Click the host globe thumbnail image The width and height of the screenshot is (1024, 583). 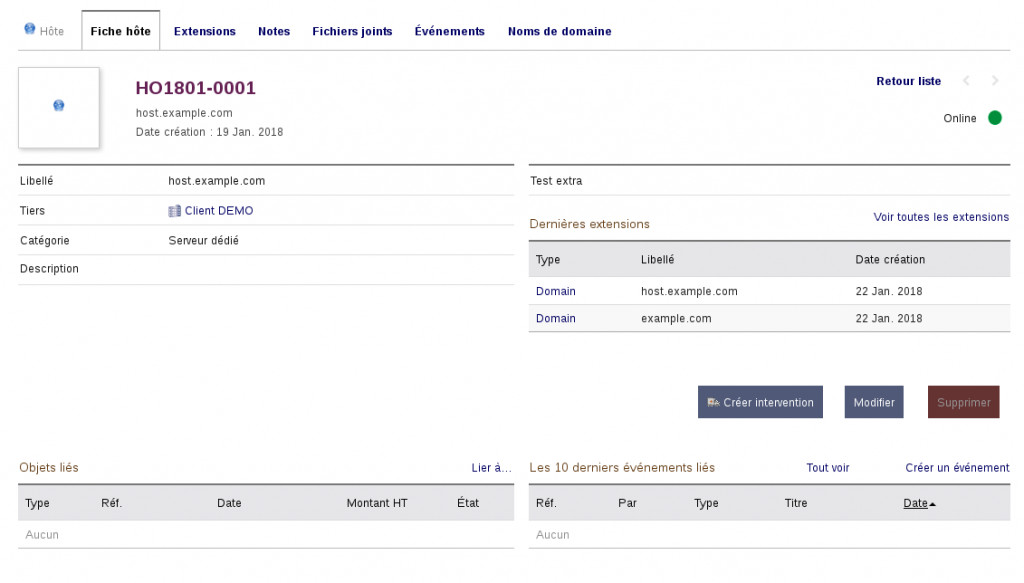click(59, 106)
